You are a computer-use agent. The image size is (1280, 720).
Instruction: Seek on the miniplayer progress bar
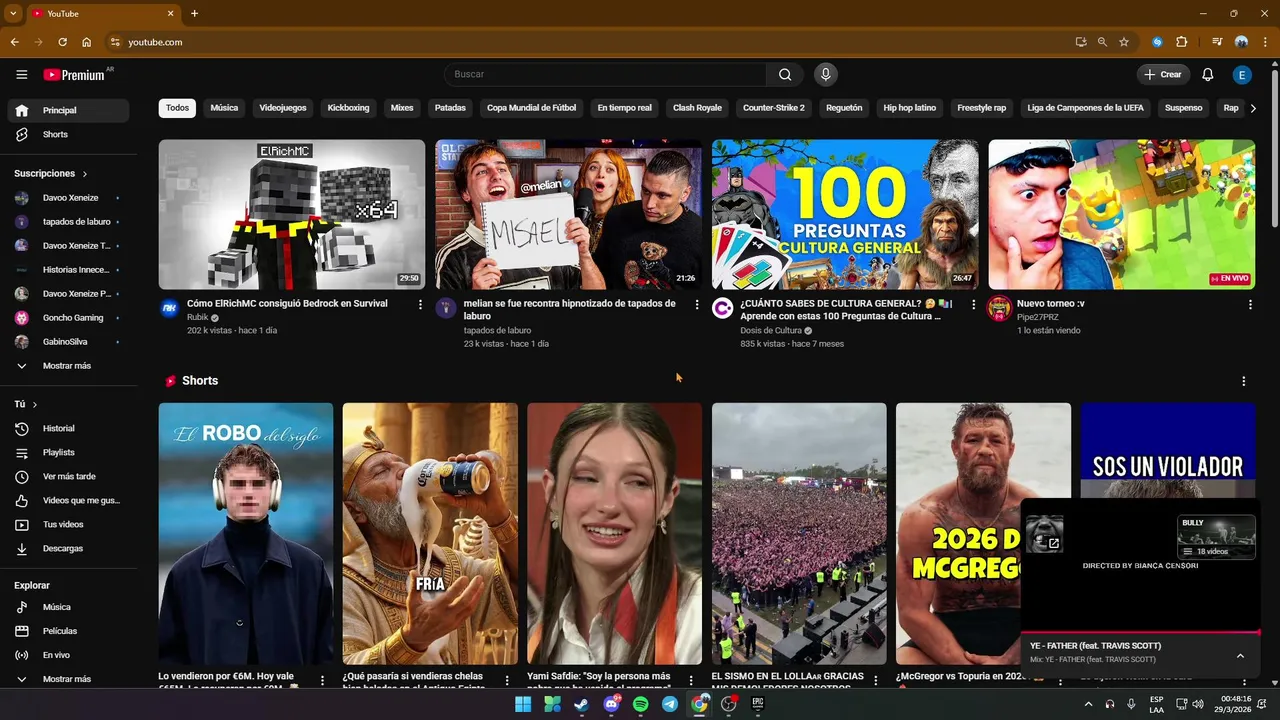(1140, 633)
